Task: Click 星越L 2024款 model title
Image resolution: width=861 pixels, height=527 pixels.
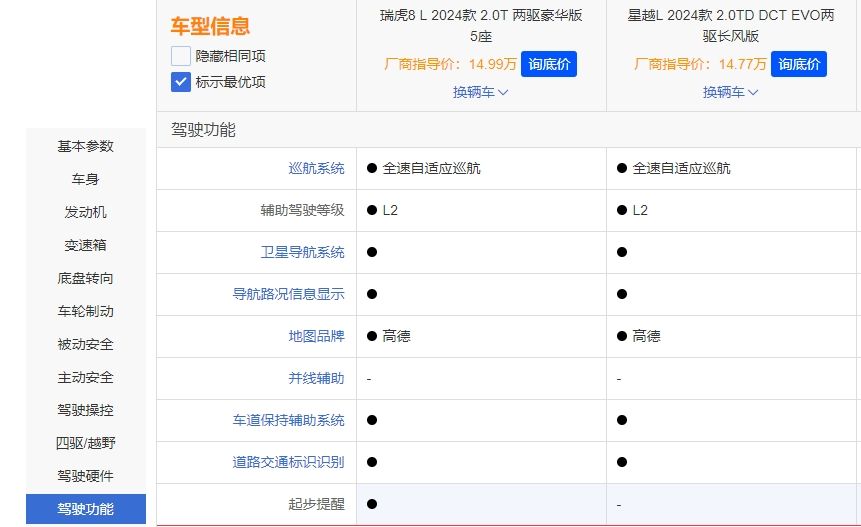Action: coord(731,25)
